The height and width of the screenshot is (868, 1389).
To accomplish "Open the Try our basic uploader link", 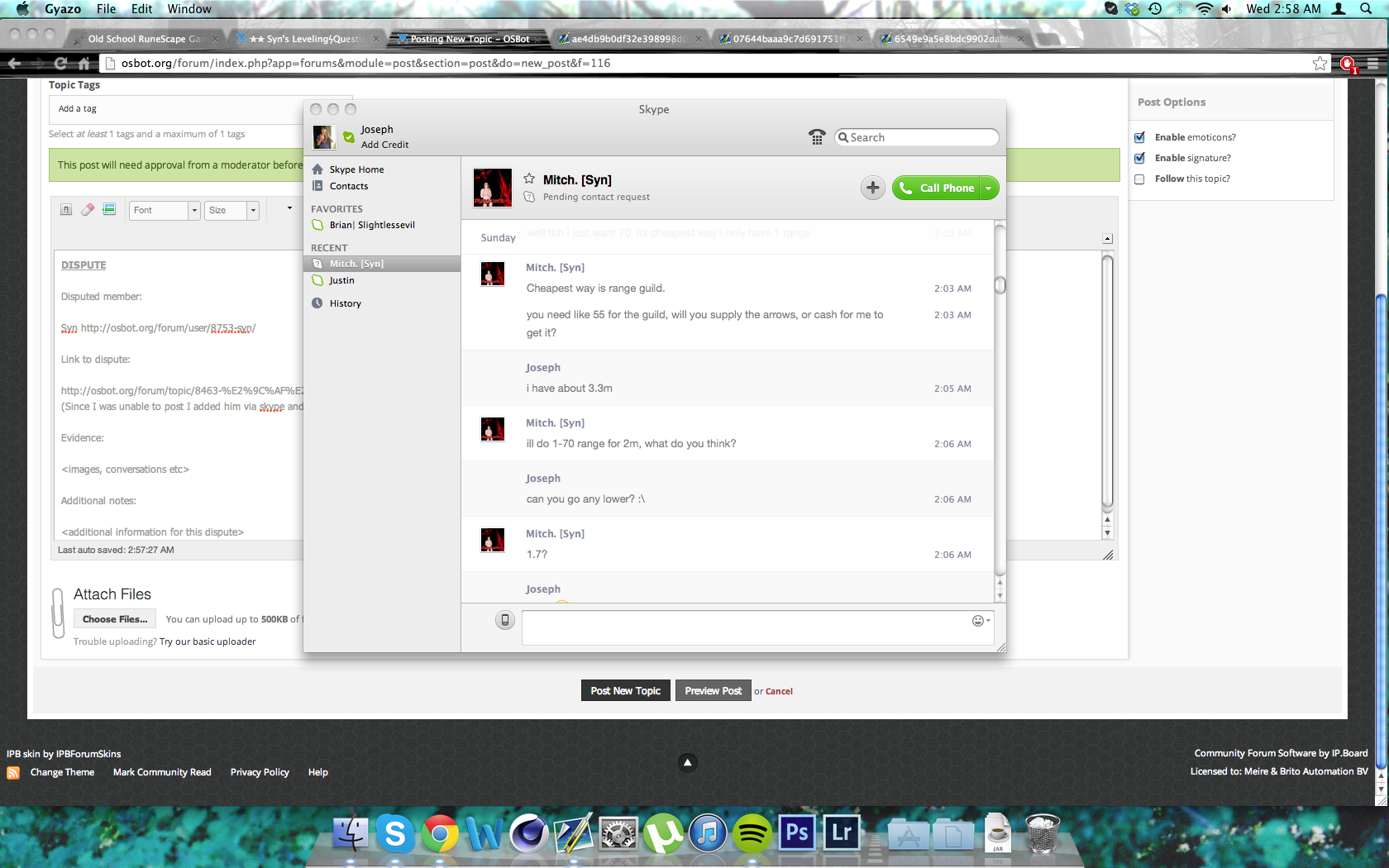I will (x=208, y=641).
